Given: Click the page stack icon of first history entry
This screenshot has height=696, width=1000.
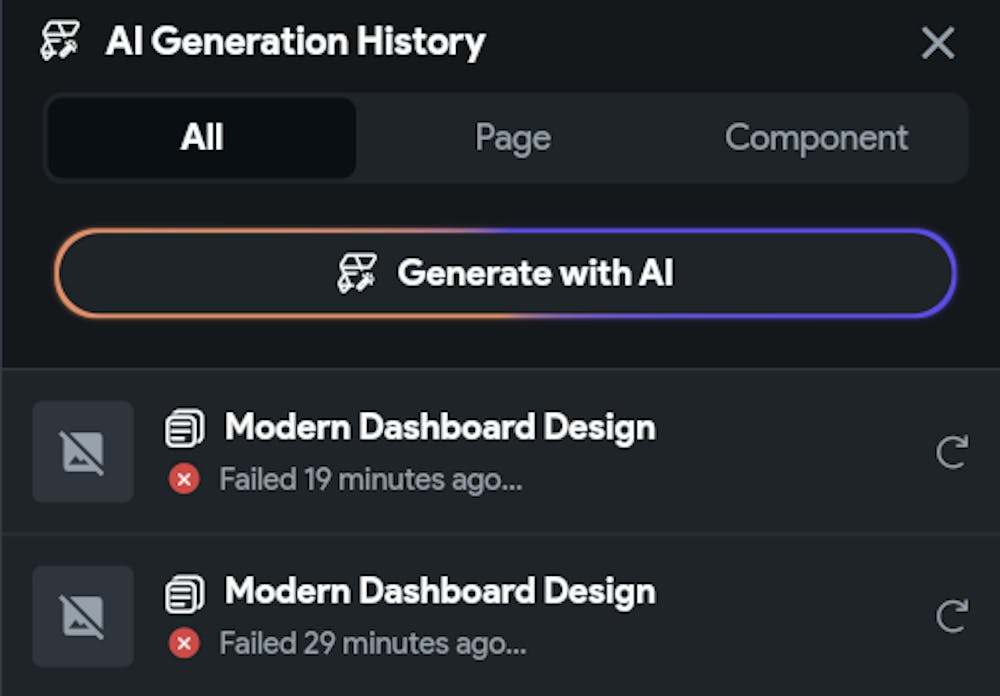Looking at the screenshot, I should coord(185,428).
